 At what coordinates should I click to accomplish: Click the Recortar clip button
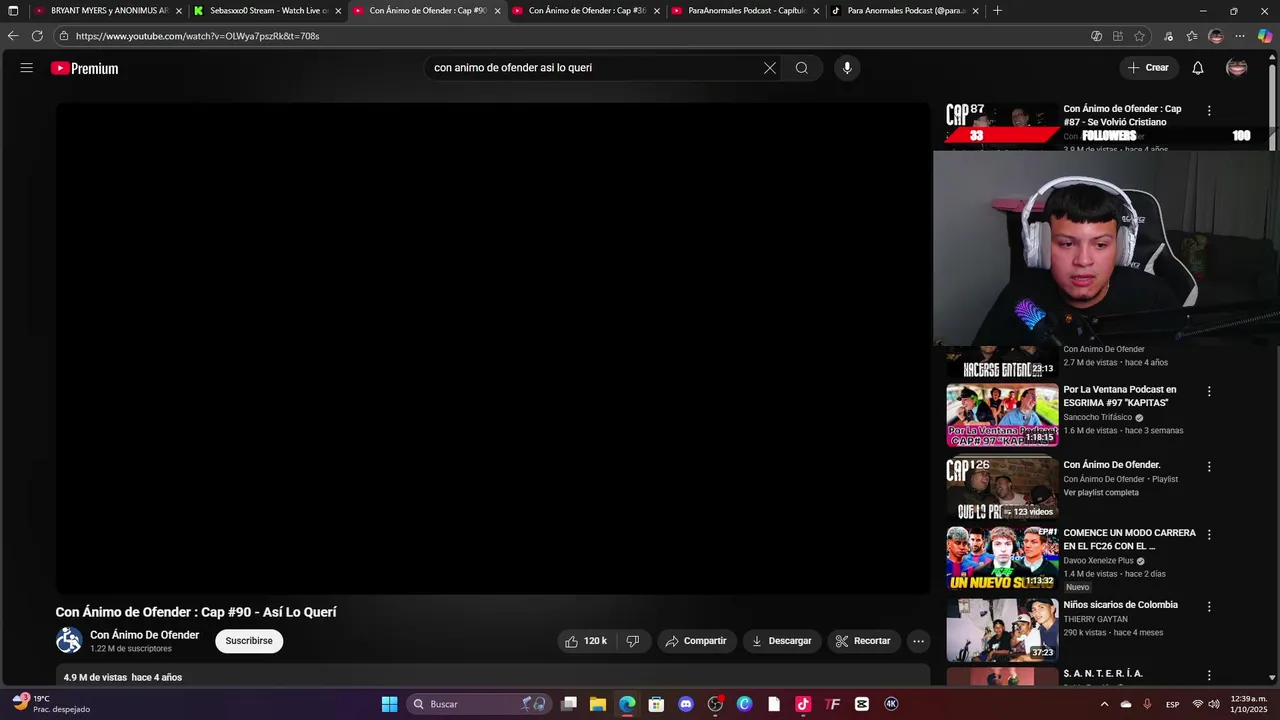pyautogui.click(x=863, y=641)
